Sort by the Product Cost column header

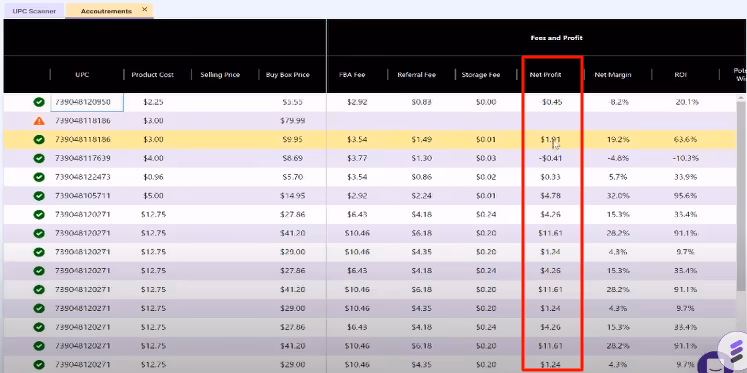[152, 75]
